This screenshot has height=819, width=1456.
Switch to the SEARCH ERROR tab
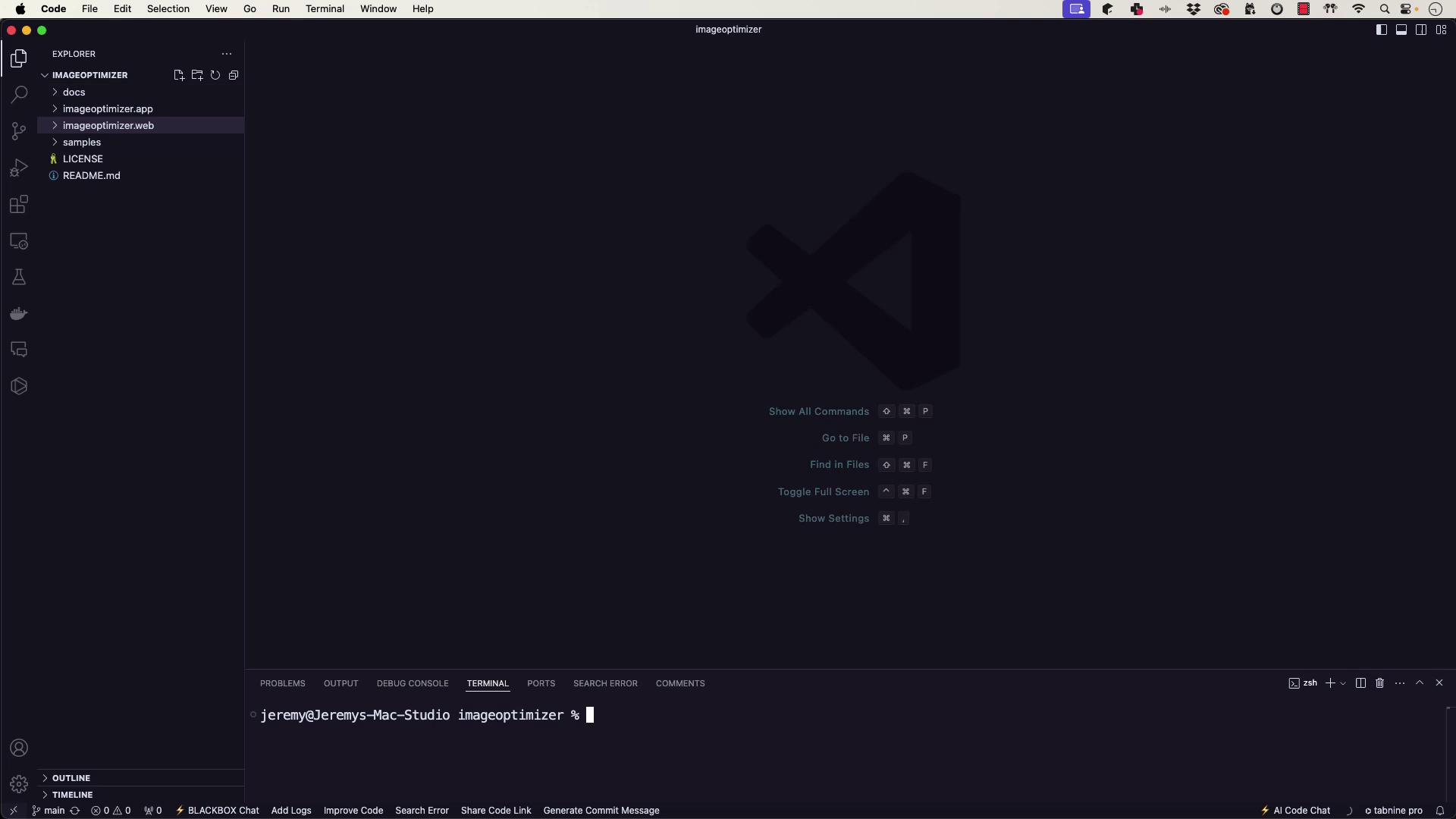pos(605,683)
